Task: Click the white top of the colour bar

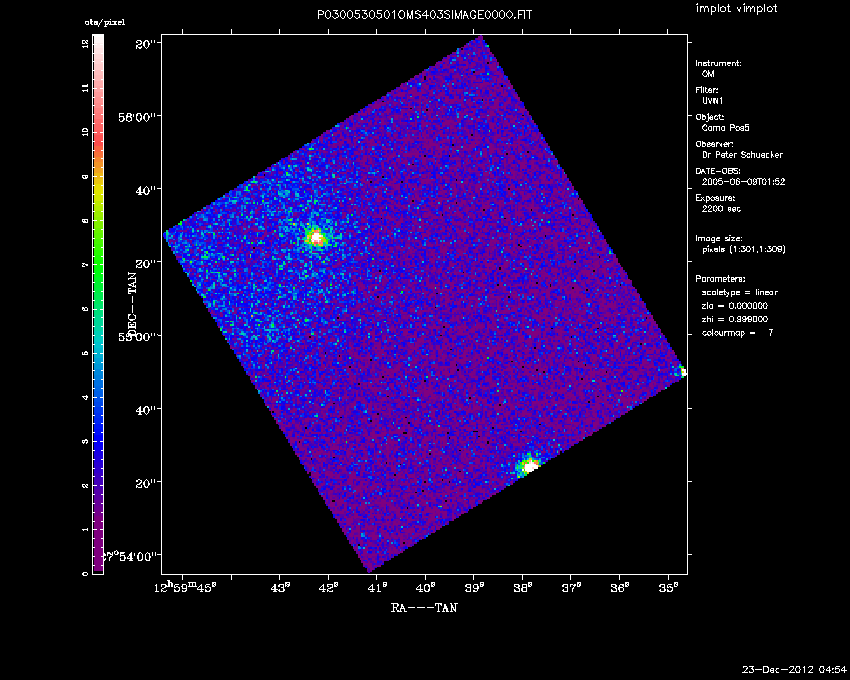Action: point(97,43)
